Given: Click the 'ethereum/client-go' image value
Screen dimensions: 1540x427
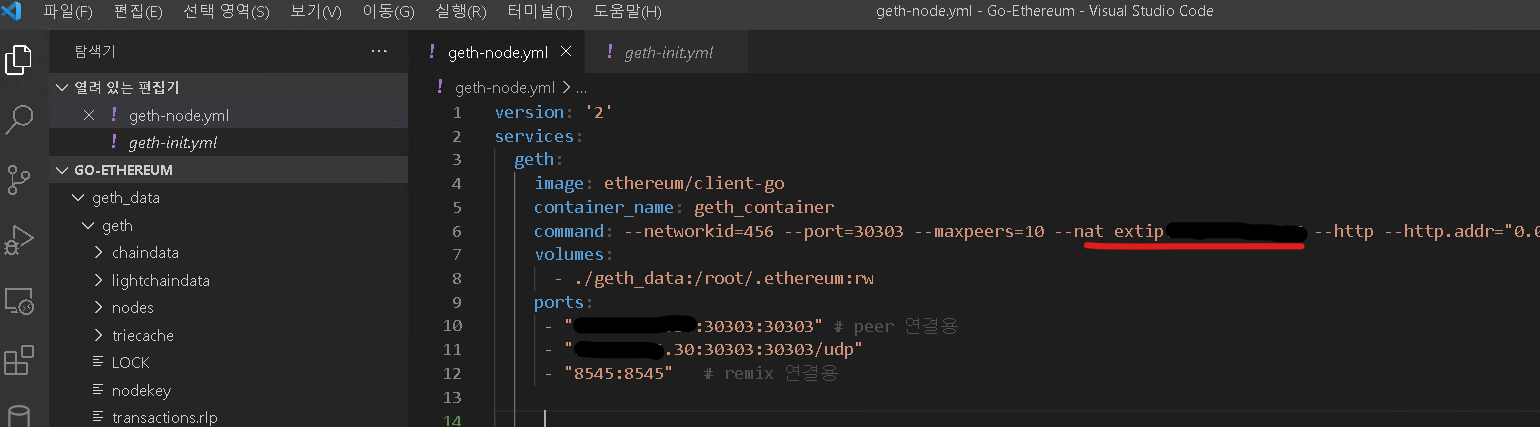Looking at the screenshot, I should (694, 183).
